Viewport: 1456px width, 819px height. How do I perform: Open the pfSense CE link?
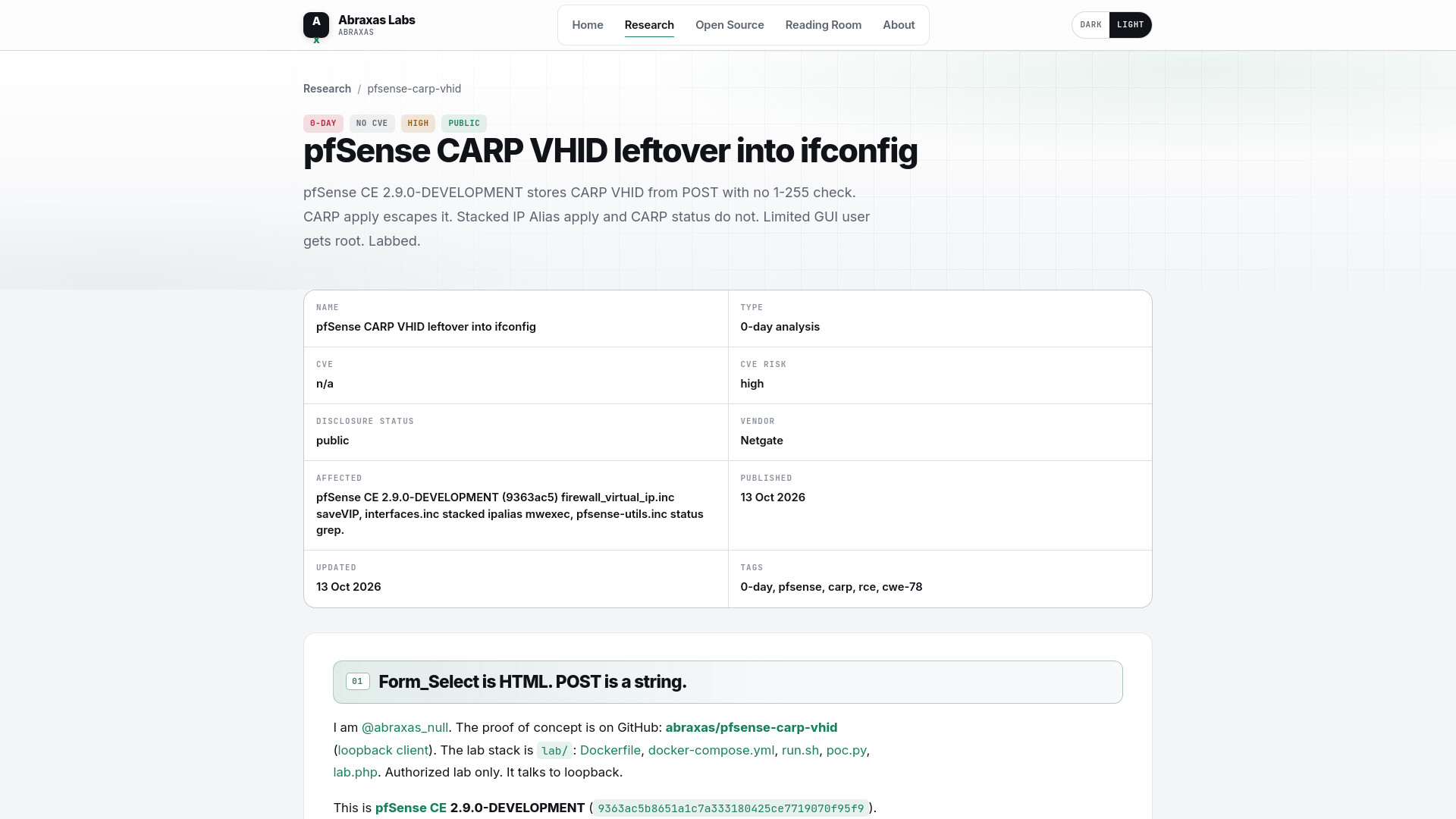(411, 808)
